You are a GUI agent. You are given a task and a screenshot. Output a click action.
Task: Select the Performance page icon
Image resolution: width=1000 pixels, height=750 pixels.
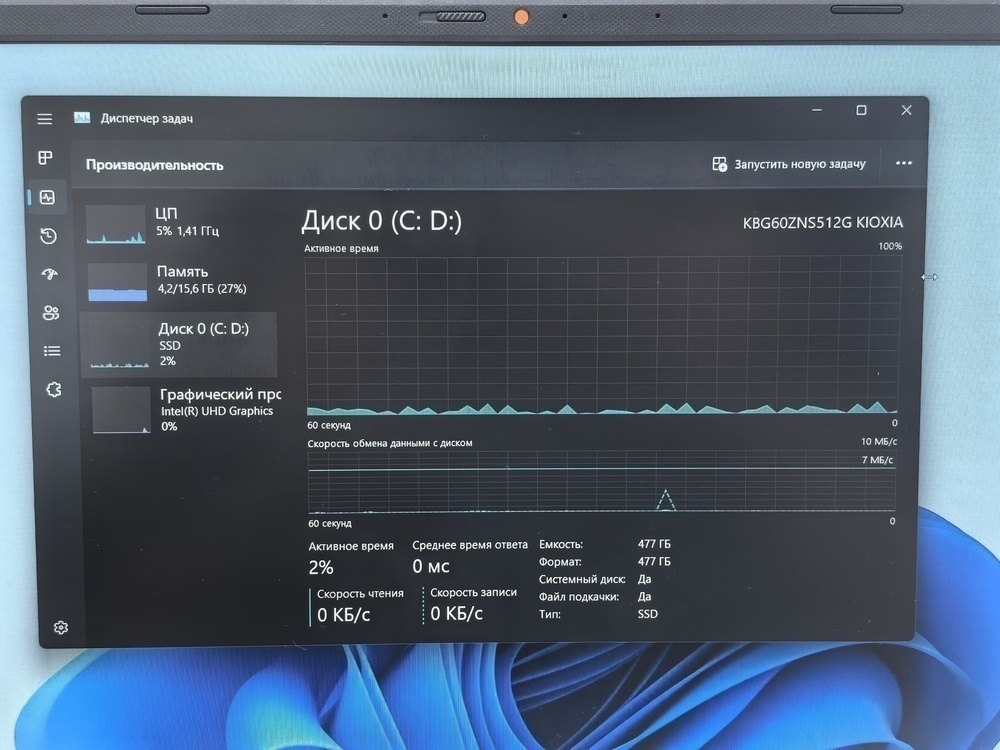[47, 197]
